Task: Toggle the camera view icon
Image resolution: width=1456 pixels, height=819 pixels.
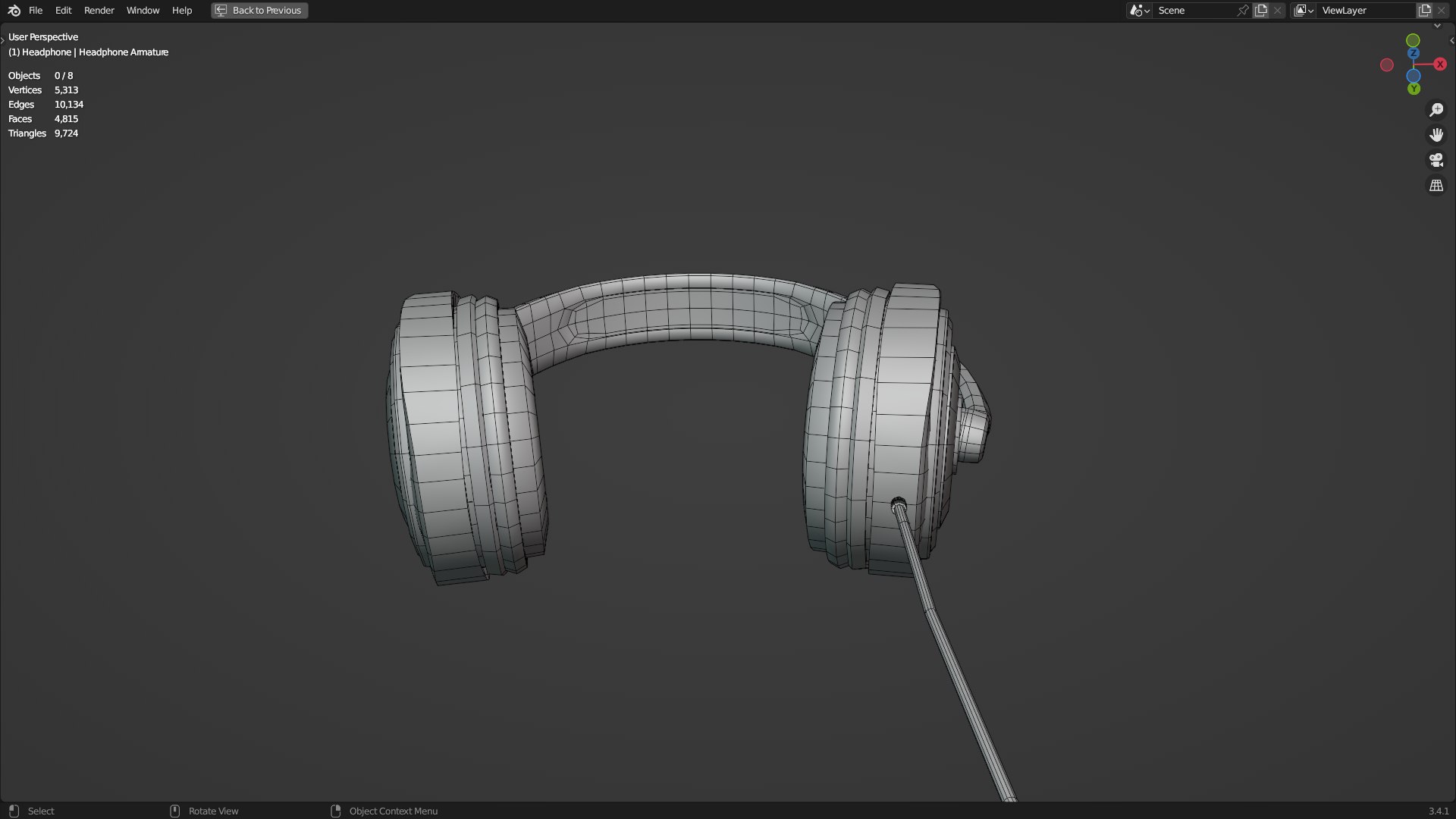Action: (1436, 161)
